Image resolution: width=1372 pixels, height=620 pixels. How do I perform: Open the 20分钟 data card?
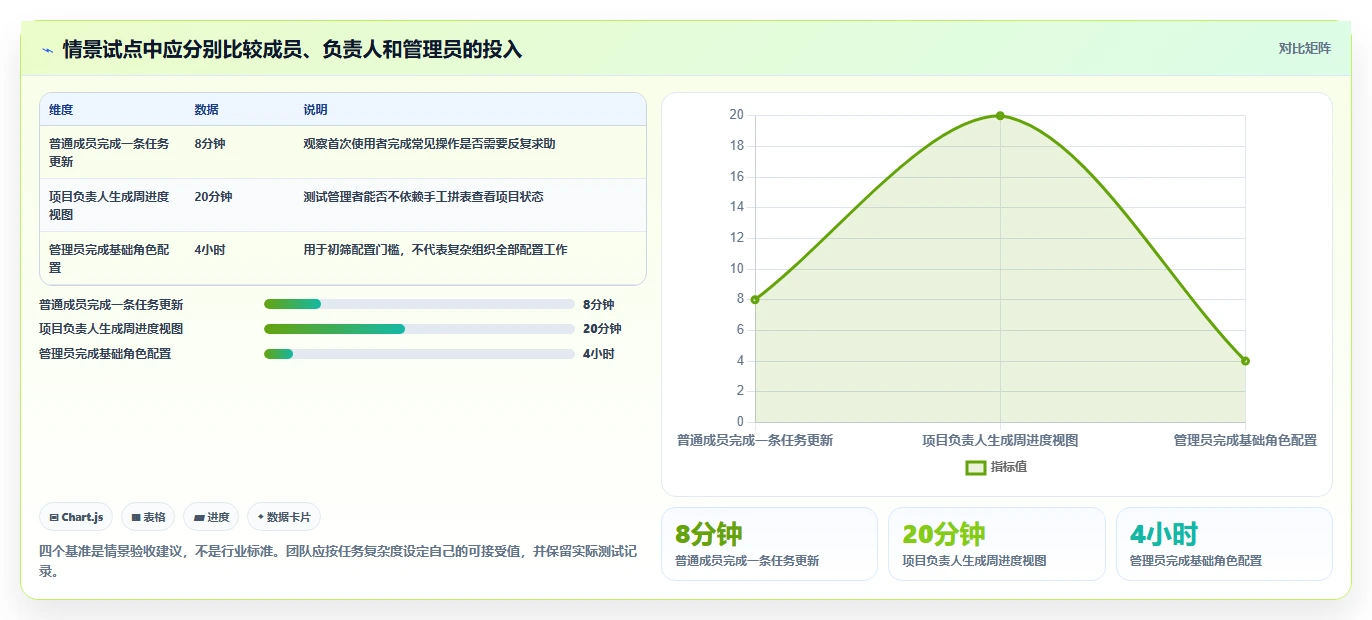[997, 544]
